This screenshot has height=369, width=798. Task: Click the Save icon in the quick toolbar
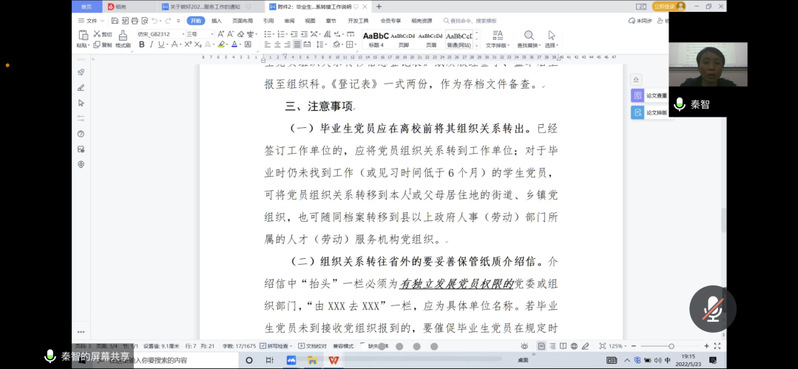115,21
